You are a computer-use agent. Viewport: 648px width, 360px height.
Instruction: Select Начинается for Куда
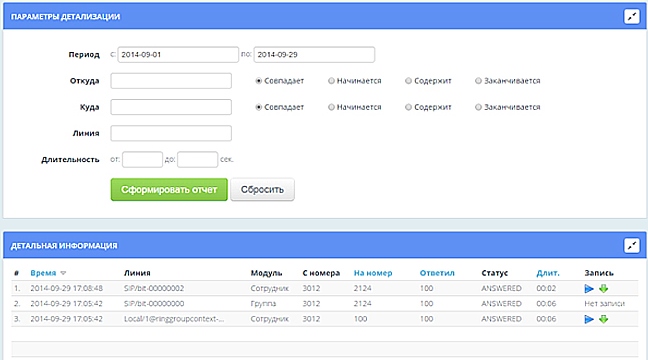pos(331,107)
